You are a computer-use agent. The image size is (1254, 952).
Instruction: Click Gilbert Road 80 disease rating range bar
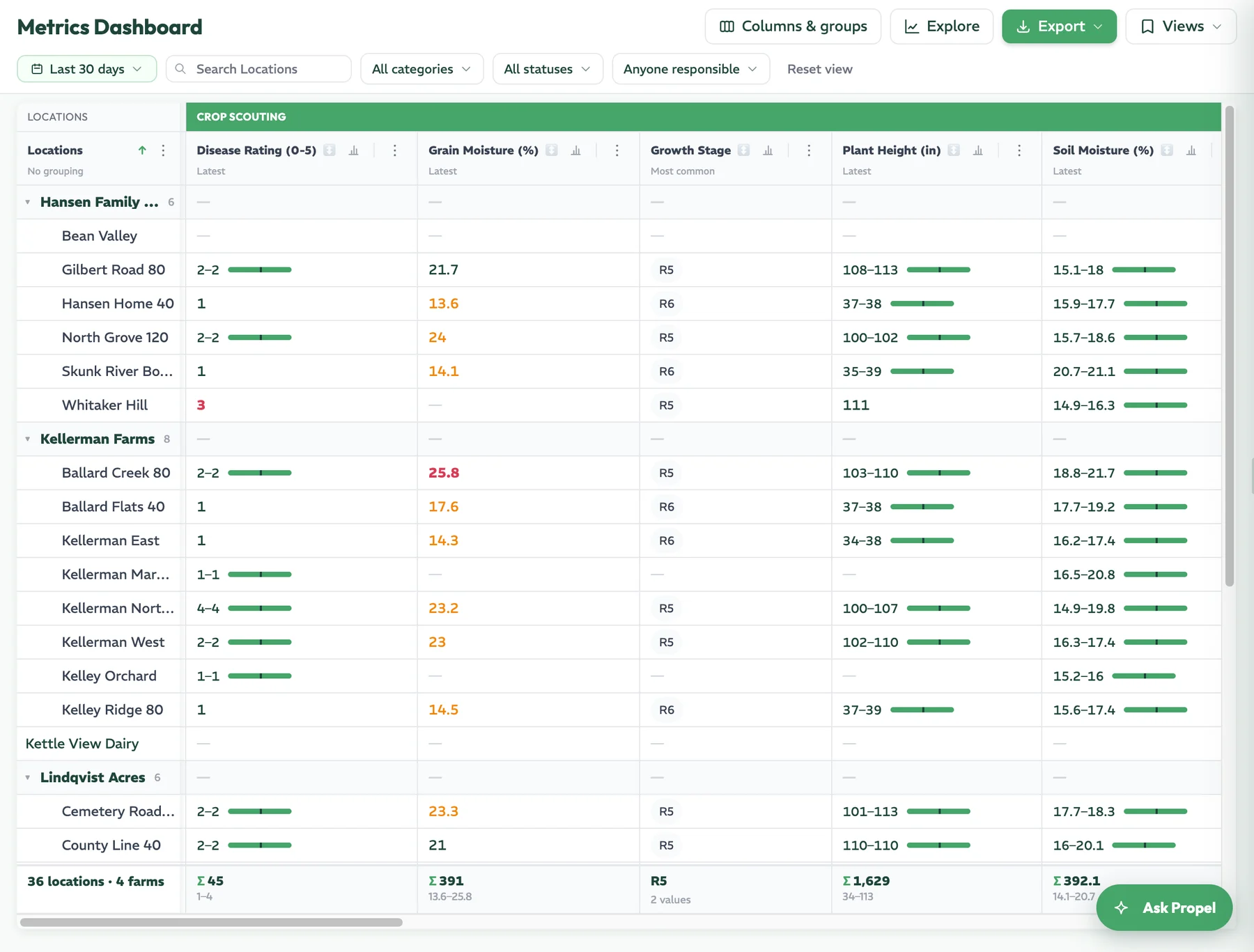260,270
